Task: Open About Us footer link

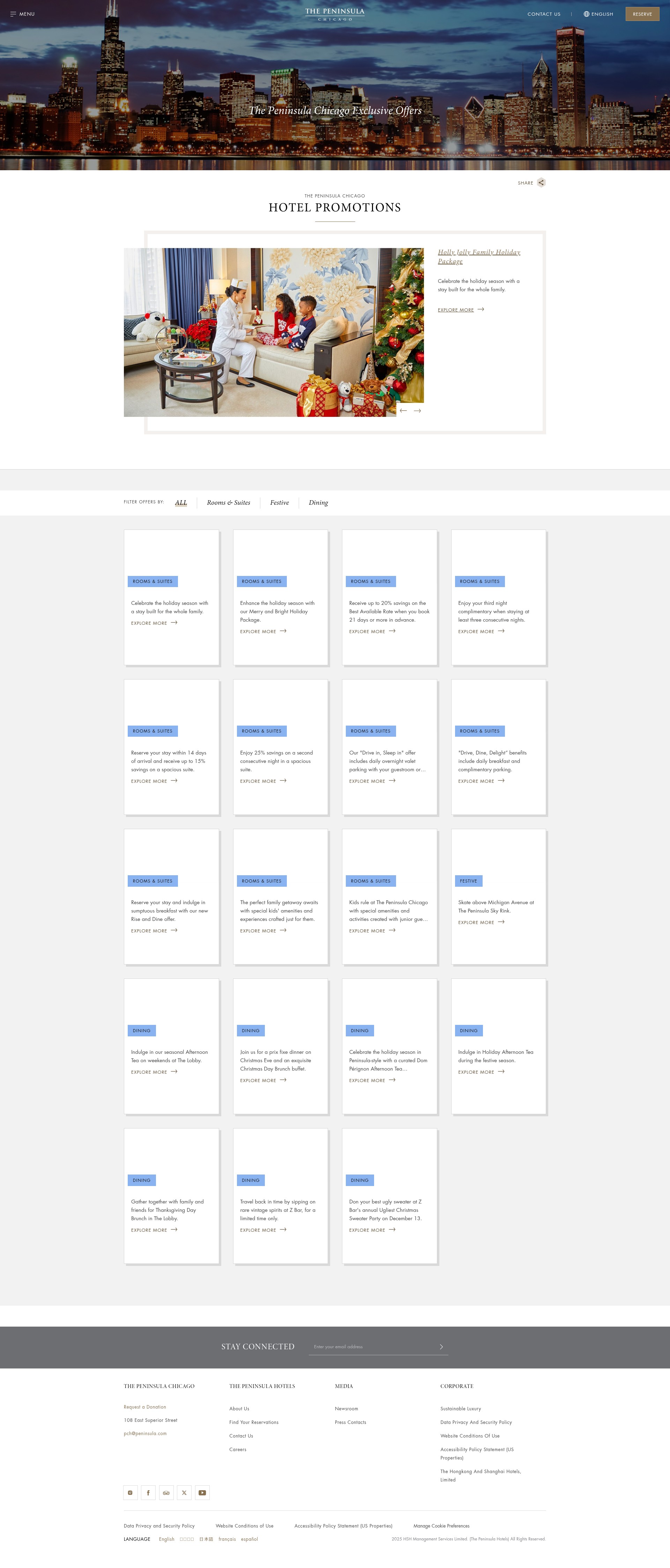Action: (239, 1409)
